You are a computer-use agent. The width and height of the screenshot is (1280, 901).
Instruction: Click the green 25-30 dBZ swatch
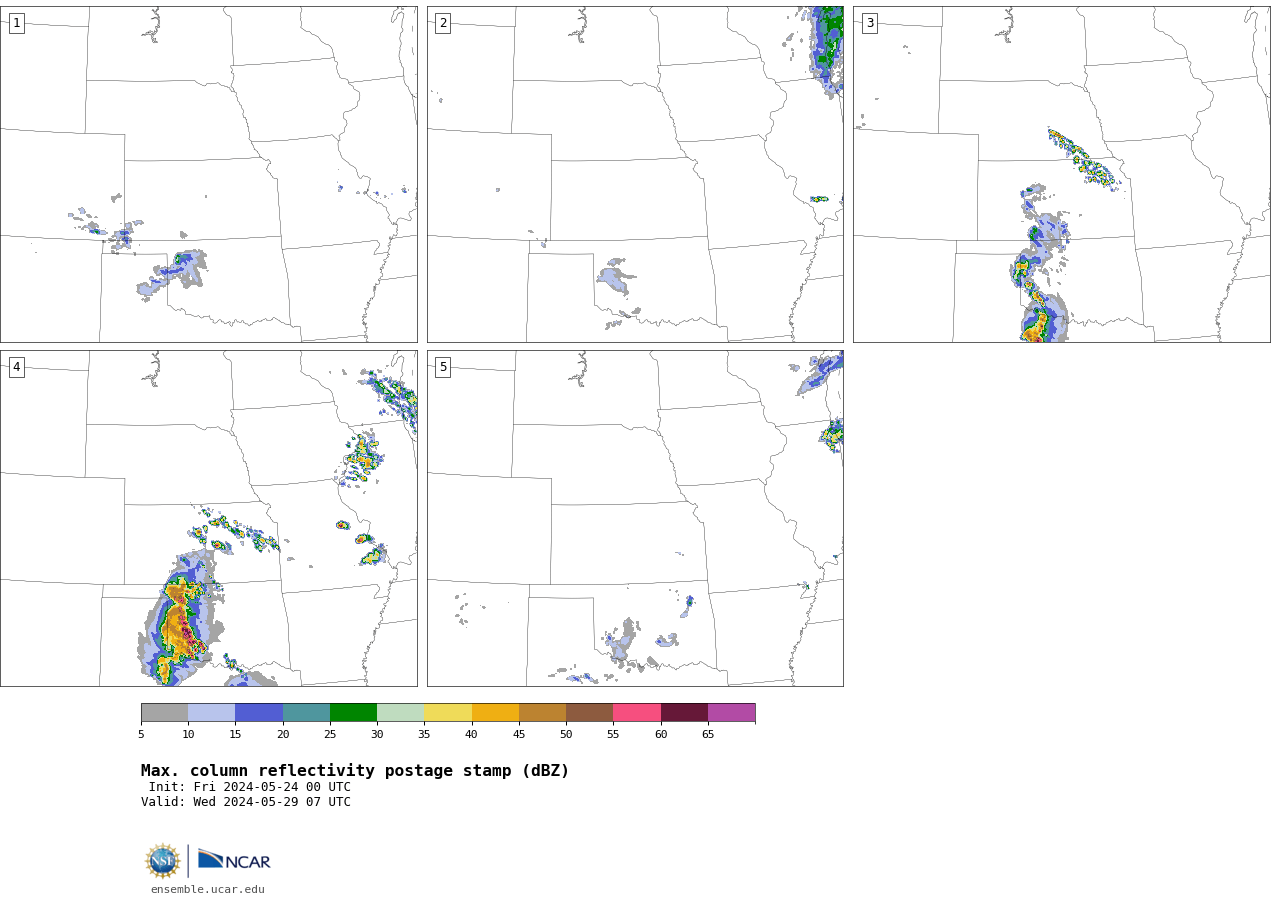(354, 713)
